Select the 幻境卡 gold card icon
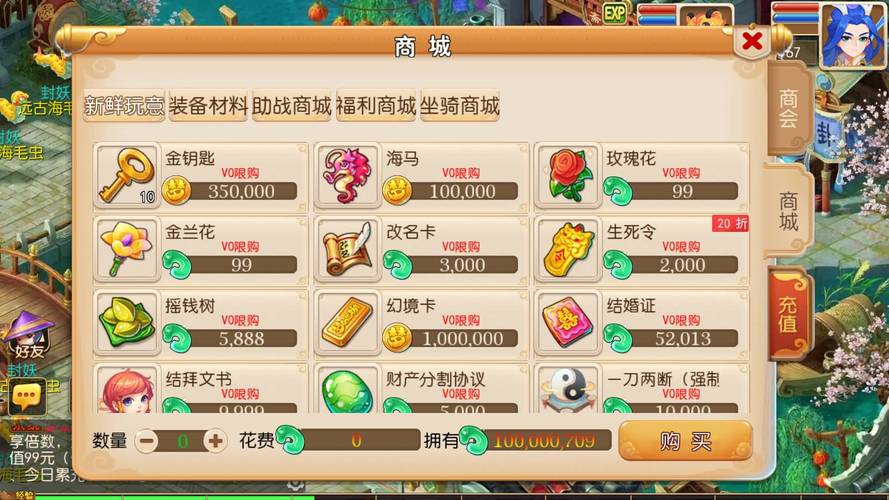889x500 pixels. 347,323
